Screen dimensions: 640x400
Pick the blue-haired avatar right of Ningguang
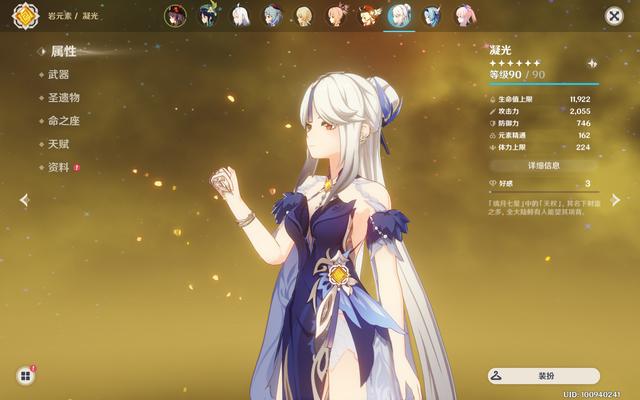pyautogui.click(x=432, y=16)
